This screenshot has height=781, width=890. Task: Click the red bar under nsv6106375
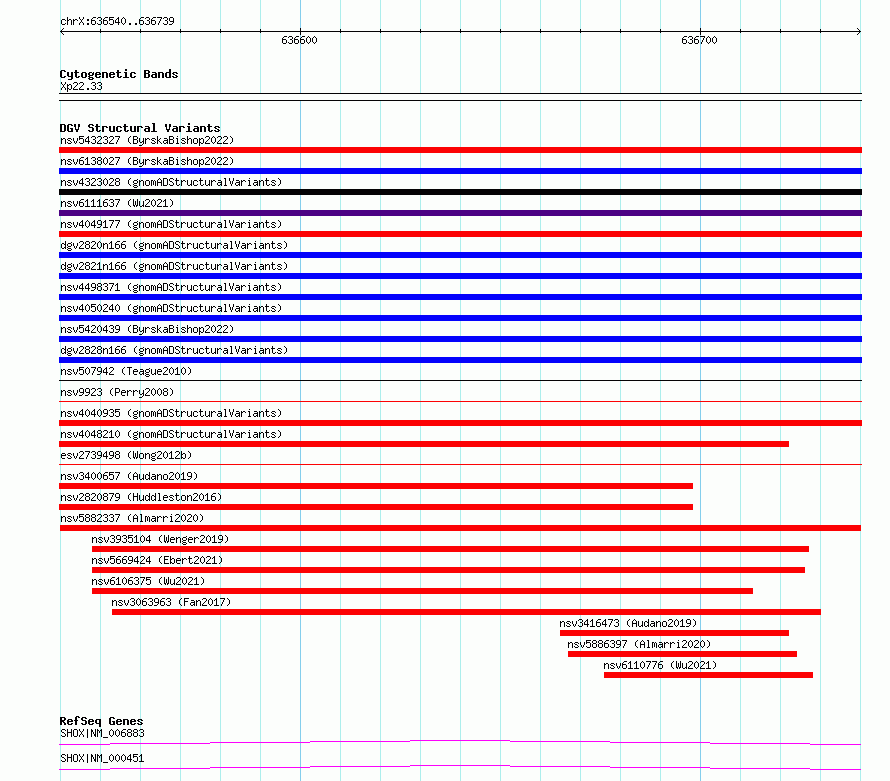tap(422, 591)
